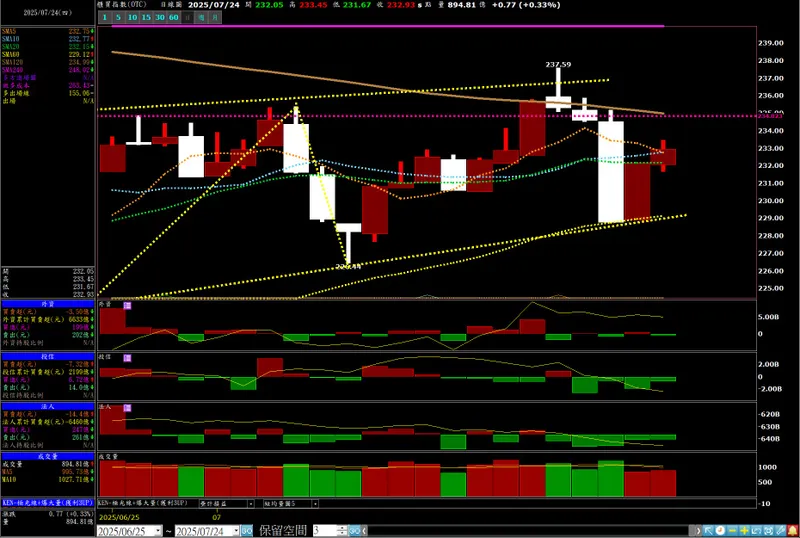This screenshot has width=800, height=538.
Task: Toggle the small purple icon in 法人 panel
Action: tap(127, 408)
